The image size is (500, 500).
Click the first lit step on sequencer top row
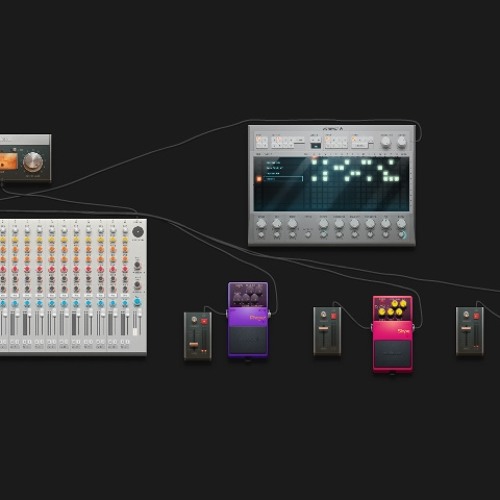[314, 162]
